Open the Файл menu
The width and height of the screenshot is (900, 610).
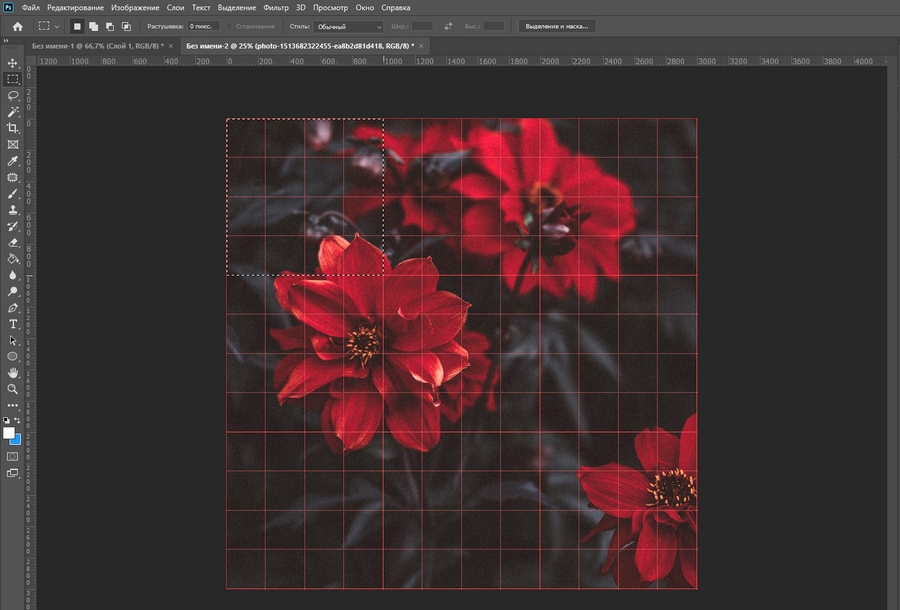(30, 8)
